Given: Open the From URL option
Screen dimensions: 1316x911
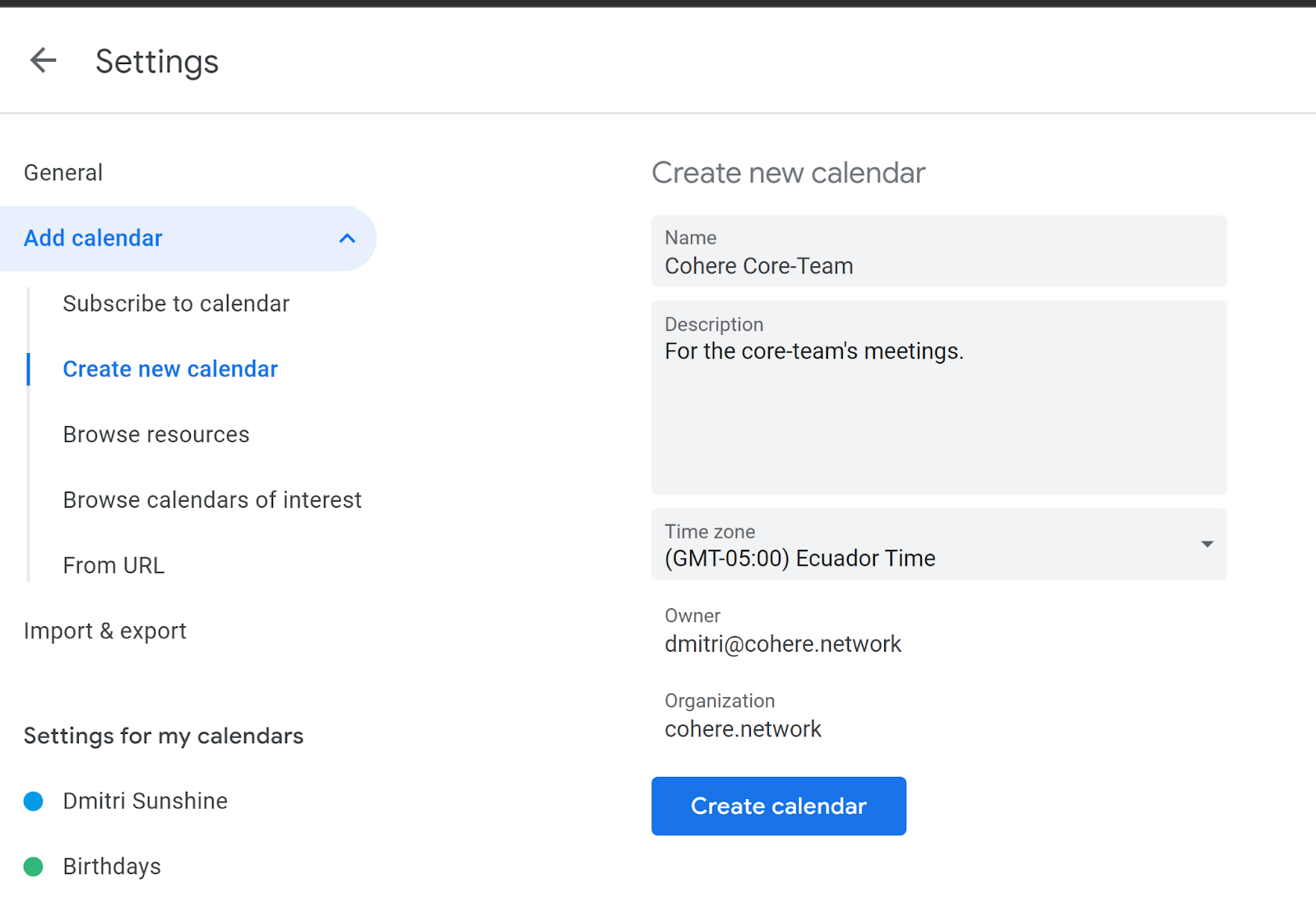Looking at the screenshot, I should point(114,566).
